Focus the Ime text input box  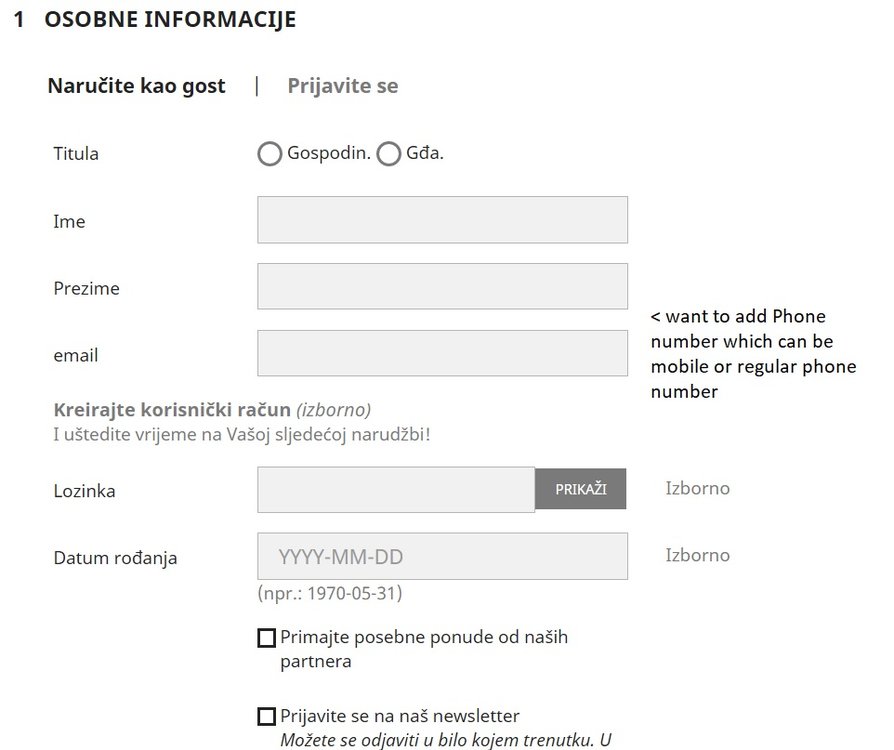point(442,220)
